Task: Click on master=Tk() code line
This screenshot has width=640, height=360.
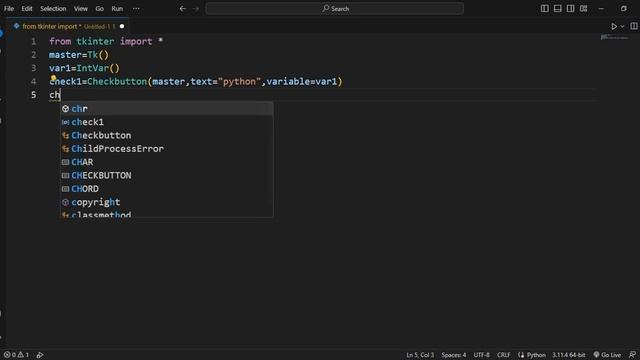Action: [x=79, y=55]
